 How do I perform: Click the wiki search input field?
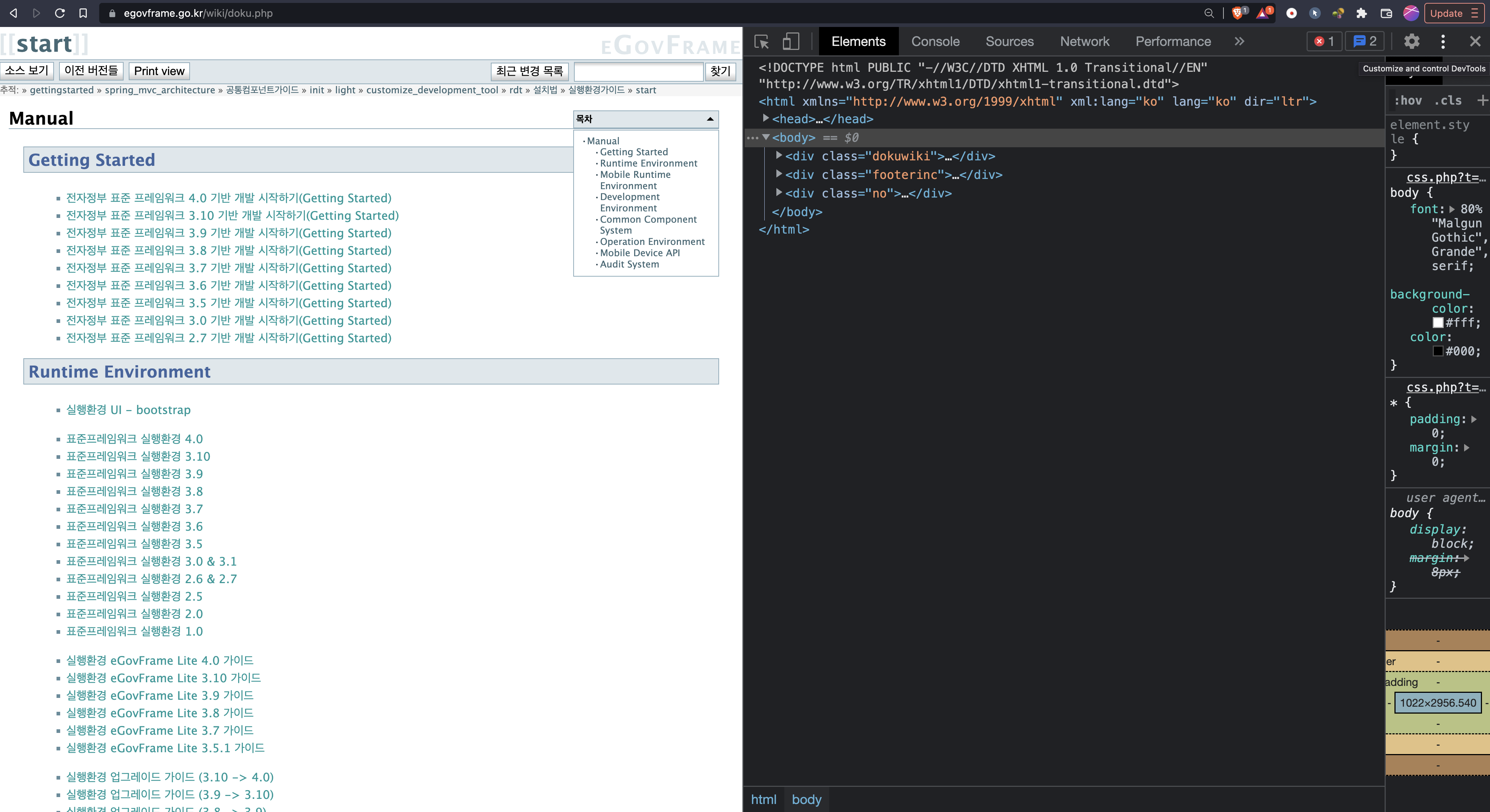[x=638, y=71]
